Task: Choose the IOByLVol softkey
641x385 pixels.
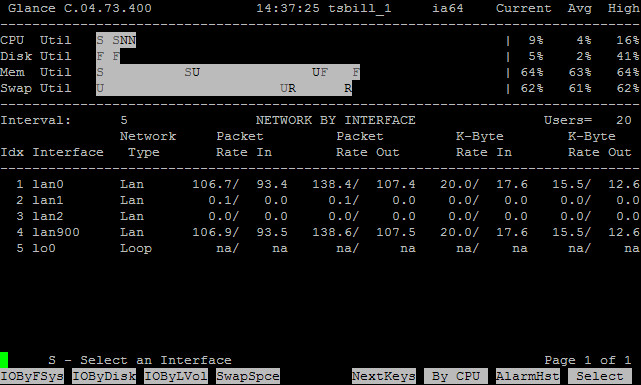Action: (x=176, y=376)
